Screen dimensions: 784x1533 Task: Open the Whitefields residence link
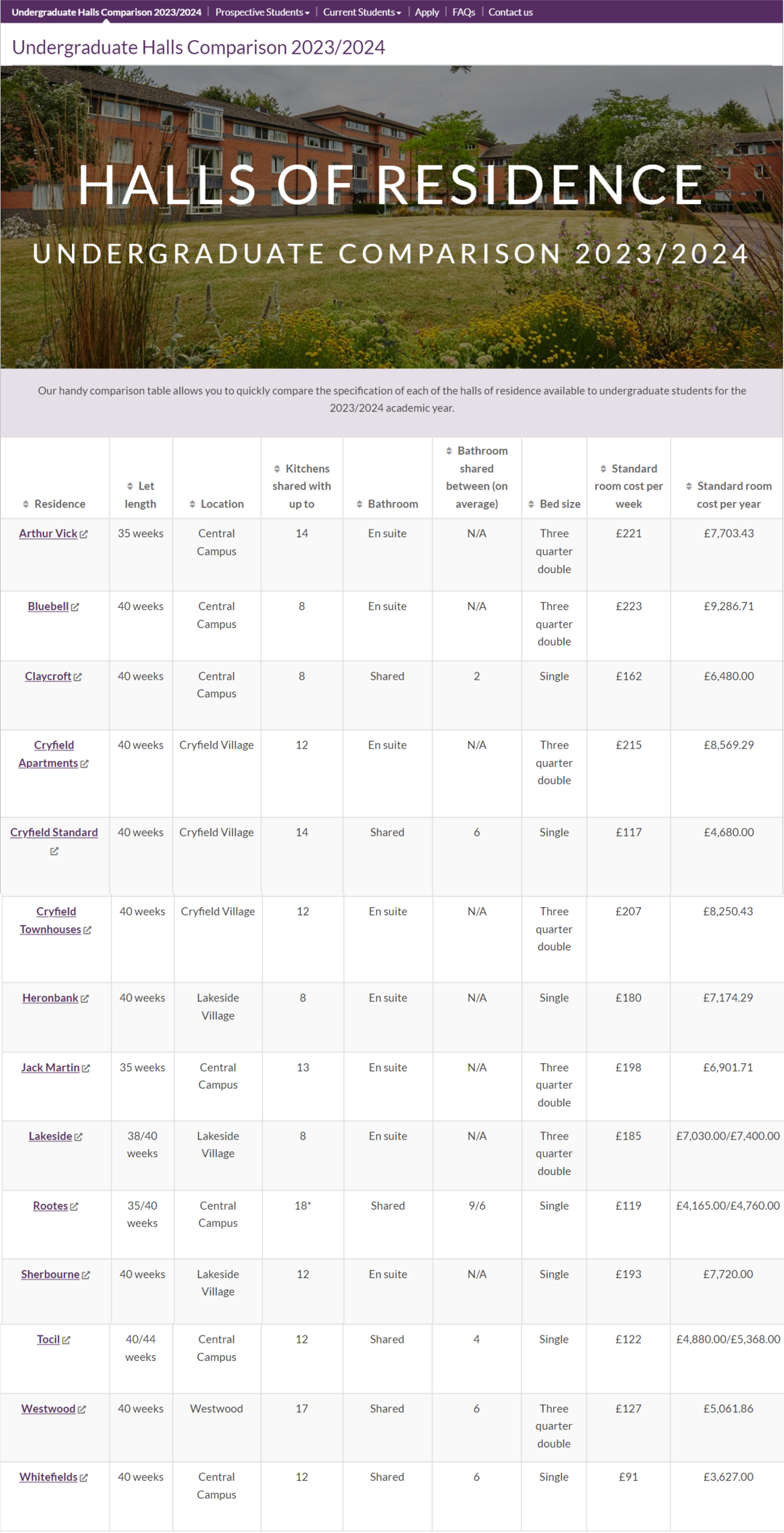point(49,1477)
